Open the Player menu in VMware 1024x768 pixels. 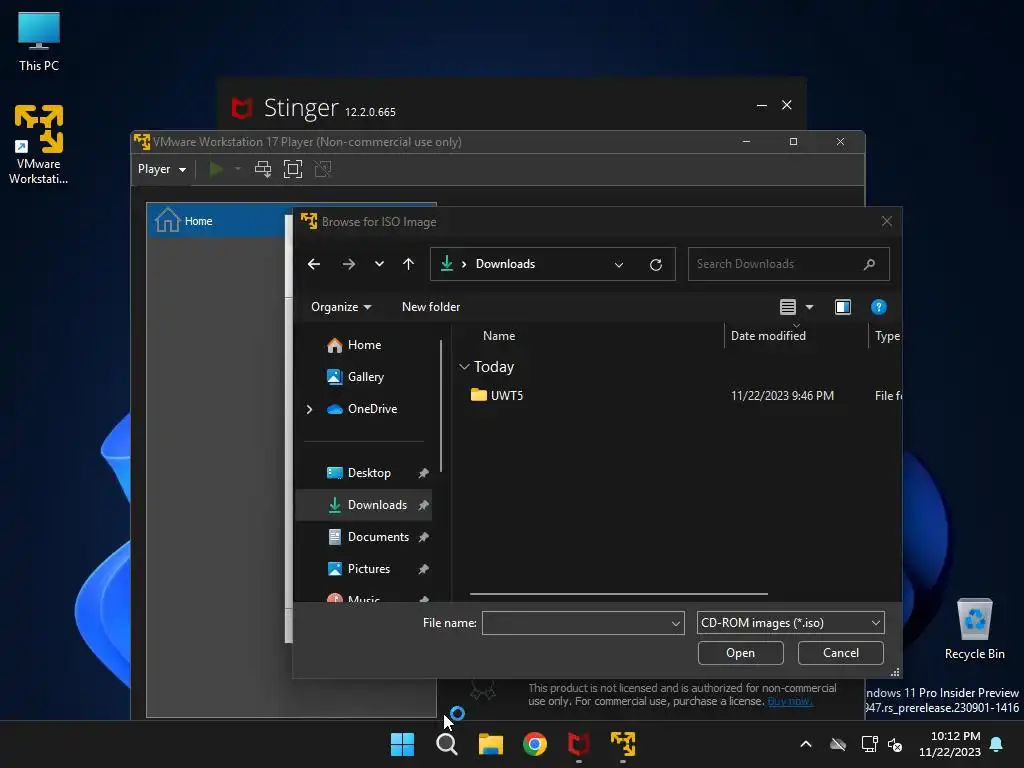tap(162, 169)
